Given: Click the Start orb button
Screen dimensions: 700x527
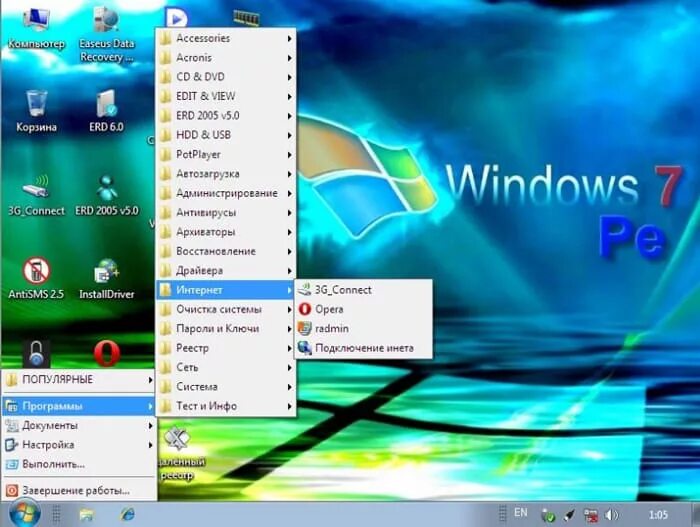Looking at the screenshot, I should (24, 514).
